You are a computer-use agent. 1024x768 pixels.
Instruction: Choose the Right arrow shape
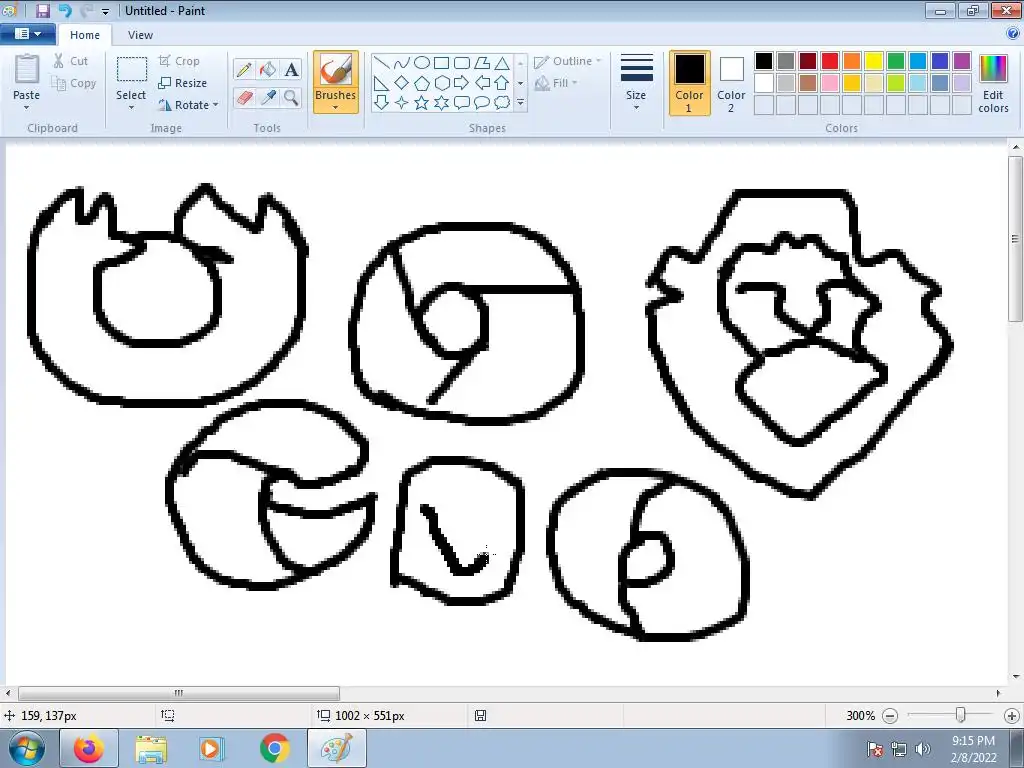(x=462, y=83)
